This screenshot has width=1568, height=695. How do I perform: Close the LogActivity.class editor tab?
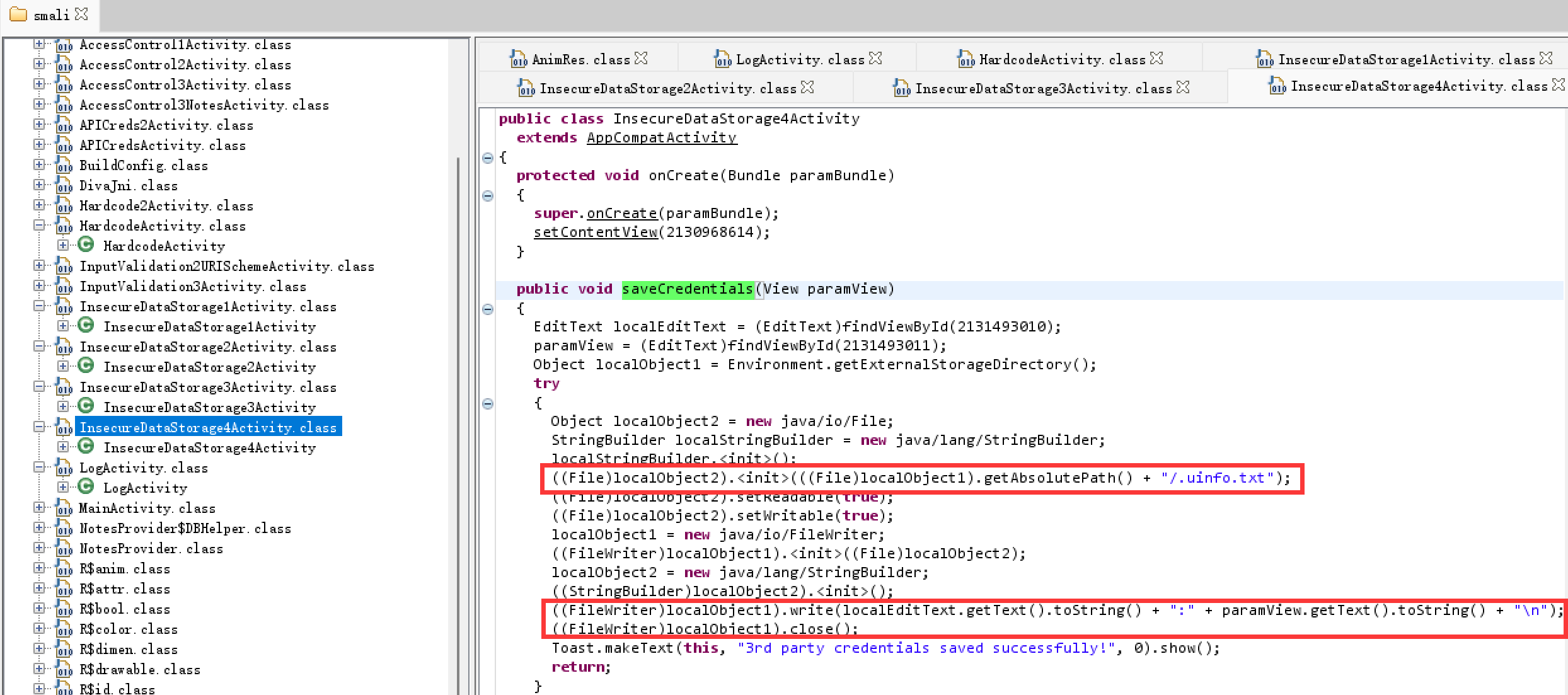tap(876, 58)
